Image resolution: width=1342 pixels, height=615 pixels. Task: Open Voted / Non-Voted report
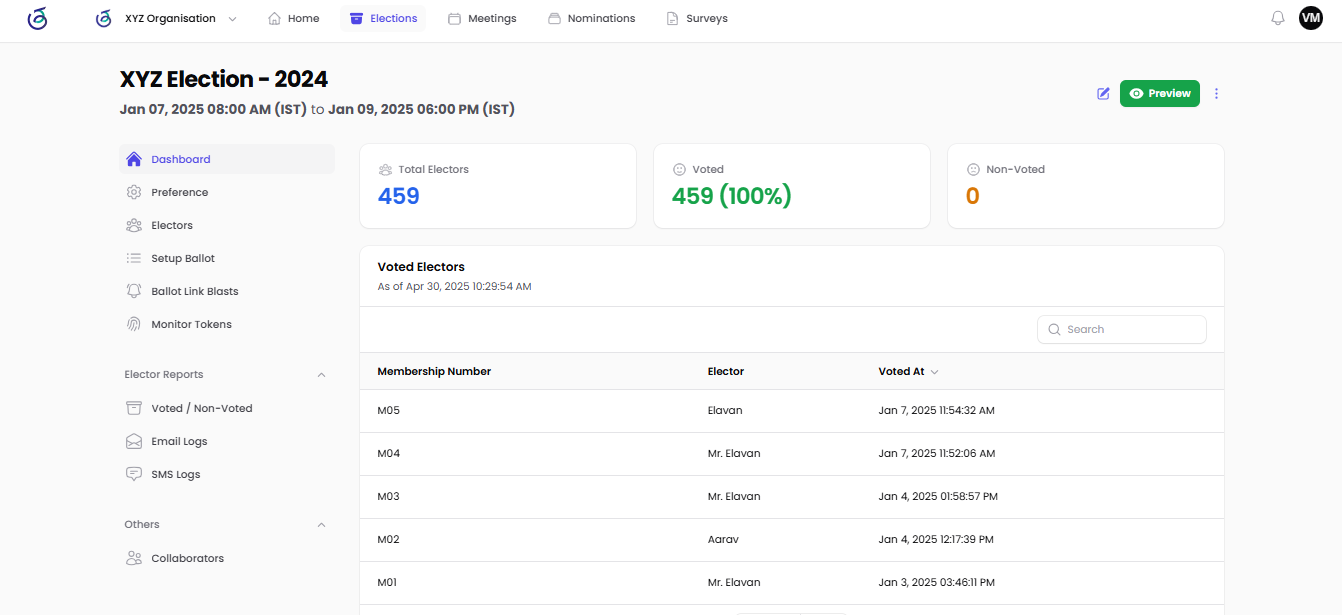(x=201, y=408)
